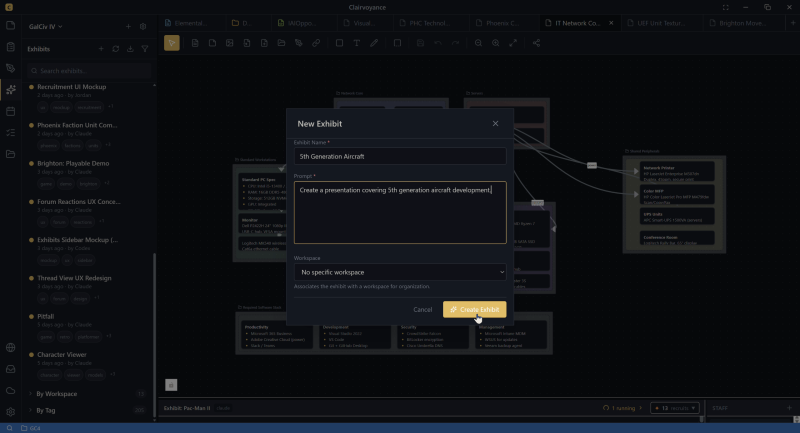Screen dimensions: 800x433
Task: Close the New Exhibit dialog with X
Action: [x=495, y=123]
